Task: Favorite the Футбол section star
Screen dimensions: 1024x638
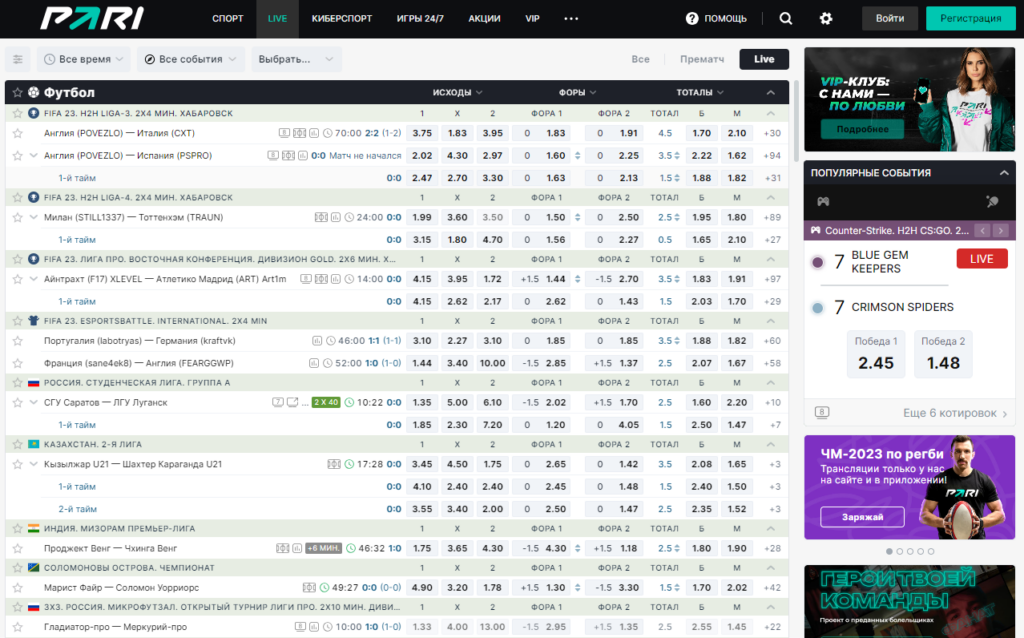Action: 18,92
